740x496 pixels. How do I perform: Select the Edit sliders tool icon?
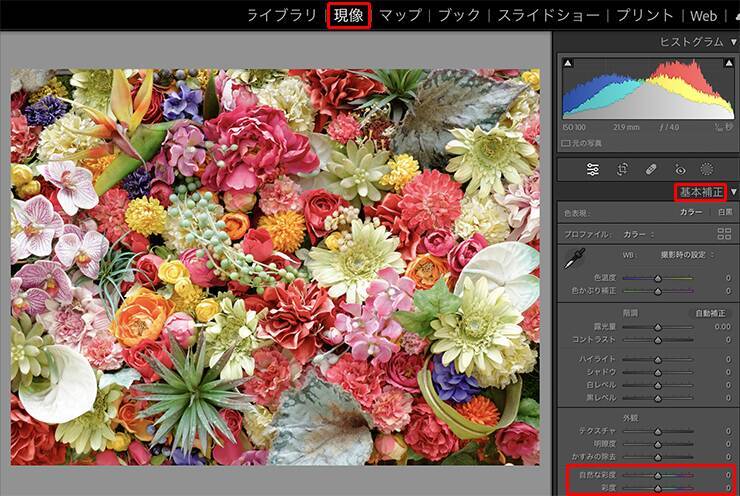pyautogui.click(x=593, y=169)
